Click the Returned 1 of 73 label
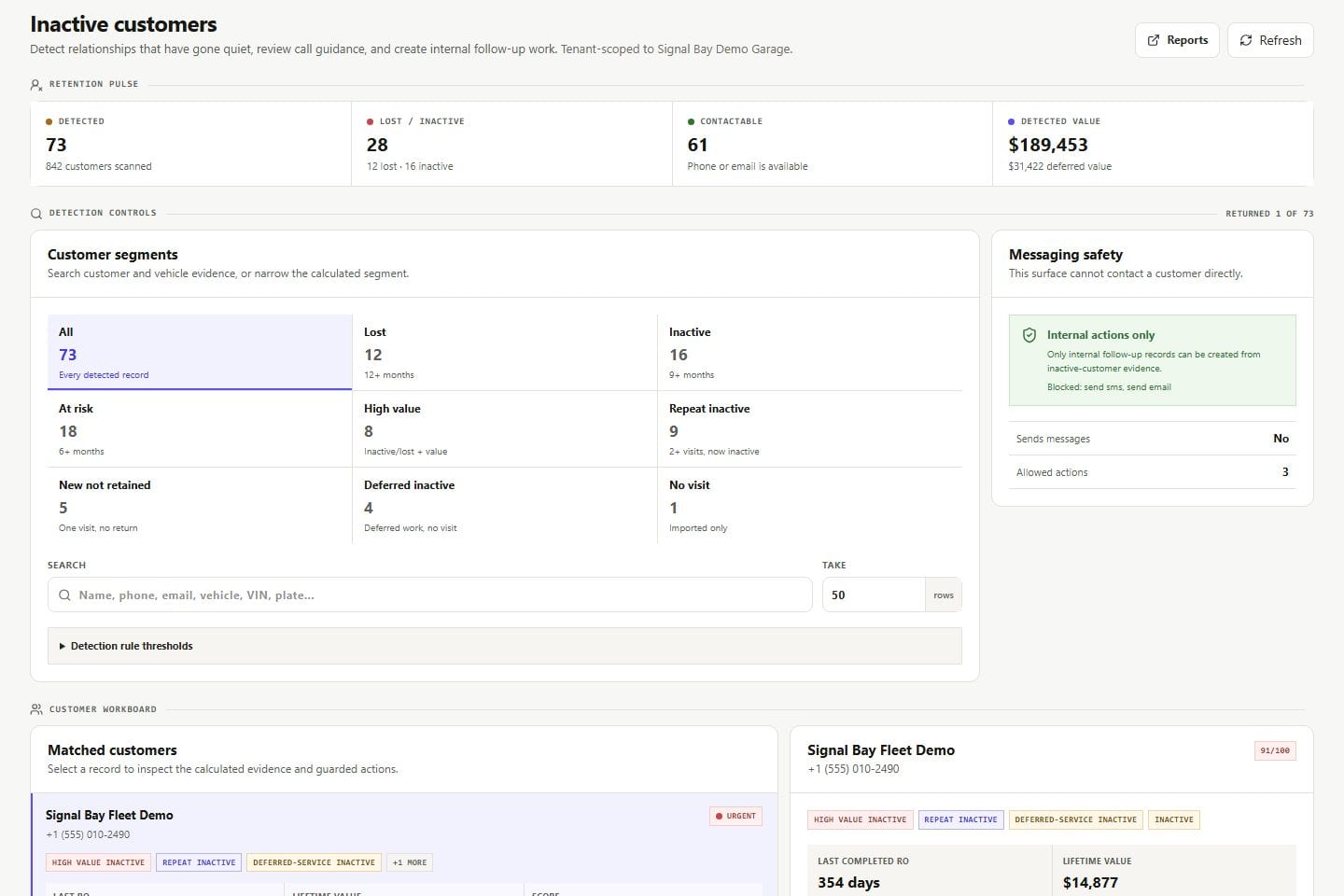 (x=1269, y=214)
